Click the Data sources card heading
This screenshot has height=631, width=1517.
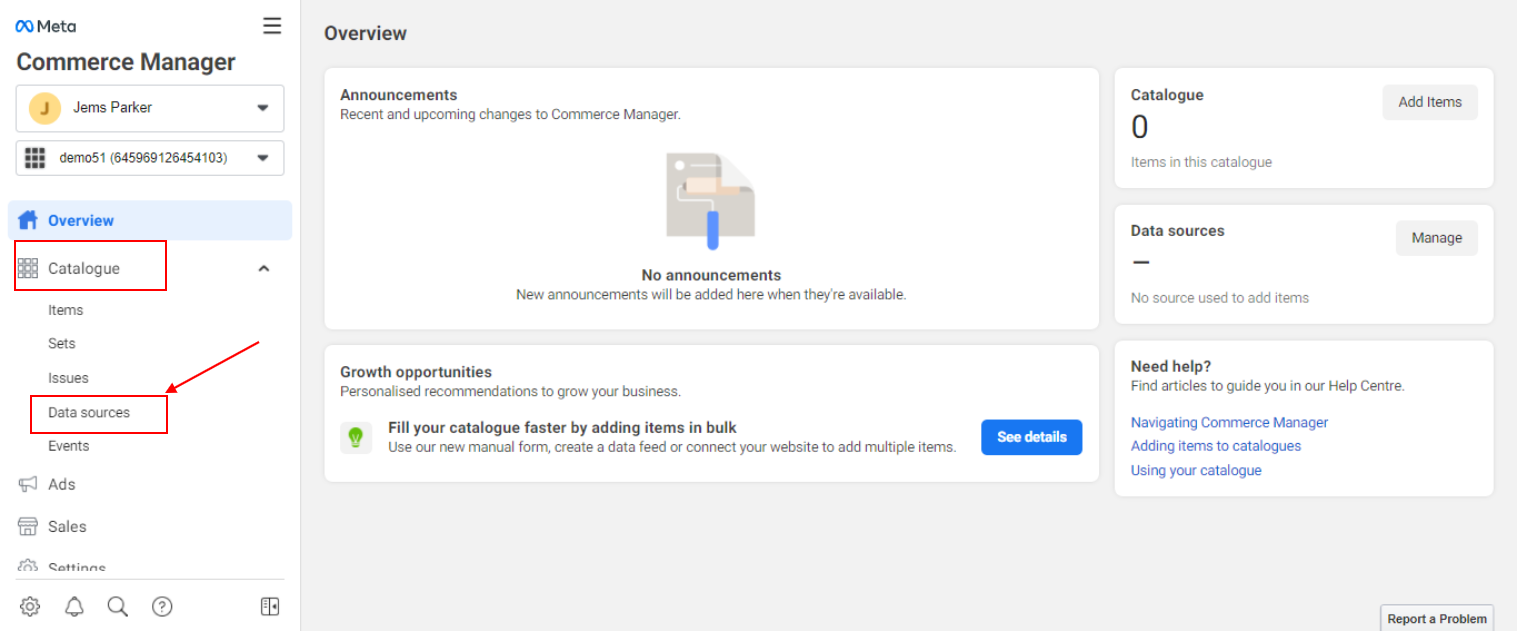pos(1178,230)
